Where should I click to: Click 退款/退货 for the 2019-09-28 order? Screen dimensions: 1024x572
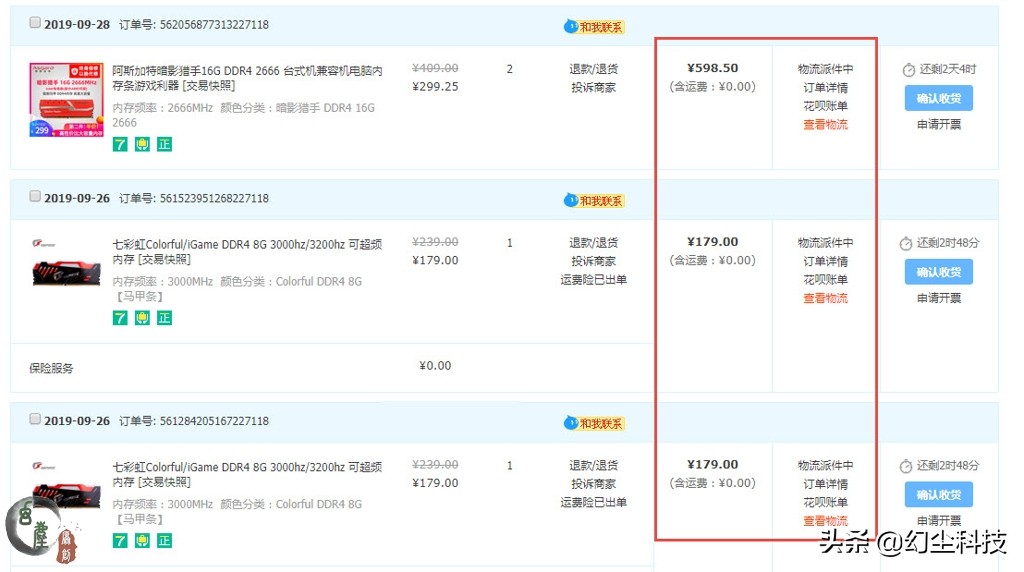(x=593, y=69)
